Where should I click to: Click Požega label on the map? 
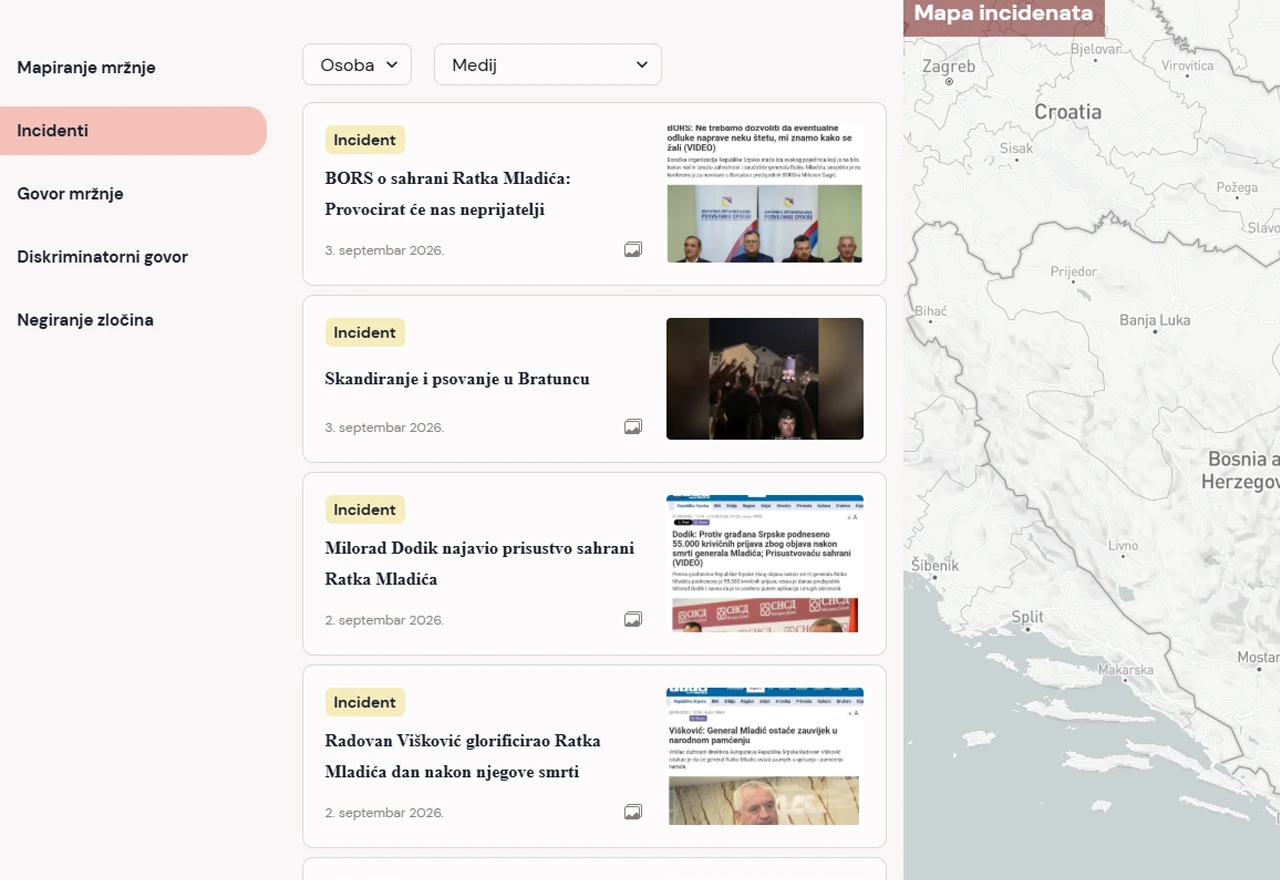[x=1237, y=187]
